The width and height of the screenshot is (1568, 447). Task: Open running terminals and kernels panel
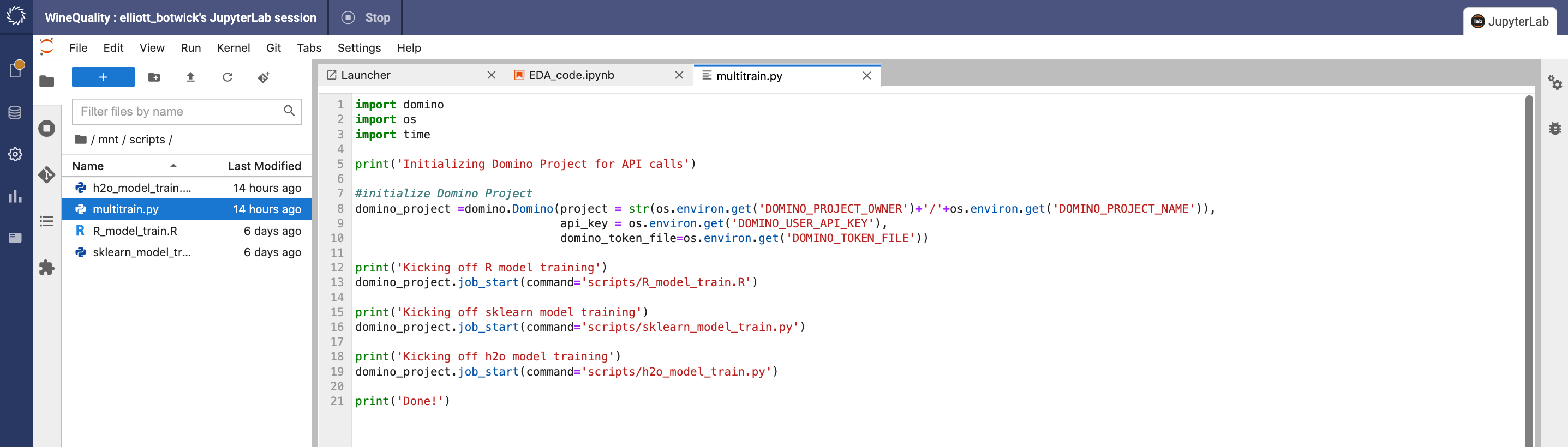click(47, 128)
